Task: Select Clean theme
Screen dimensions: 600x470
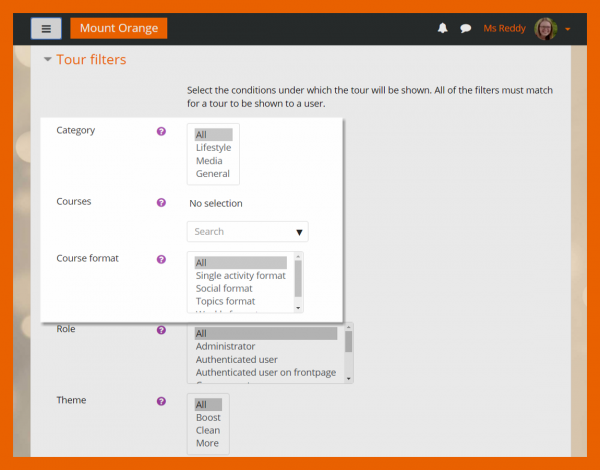Action: pyautogui.click(x=208, y=430)
